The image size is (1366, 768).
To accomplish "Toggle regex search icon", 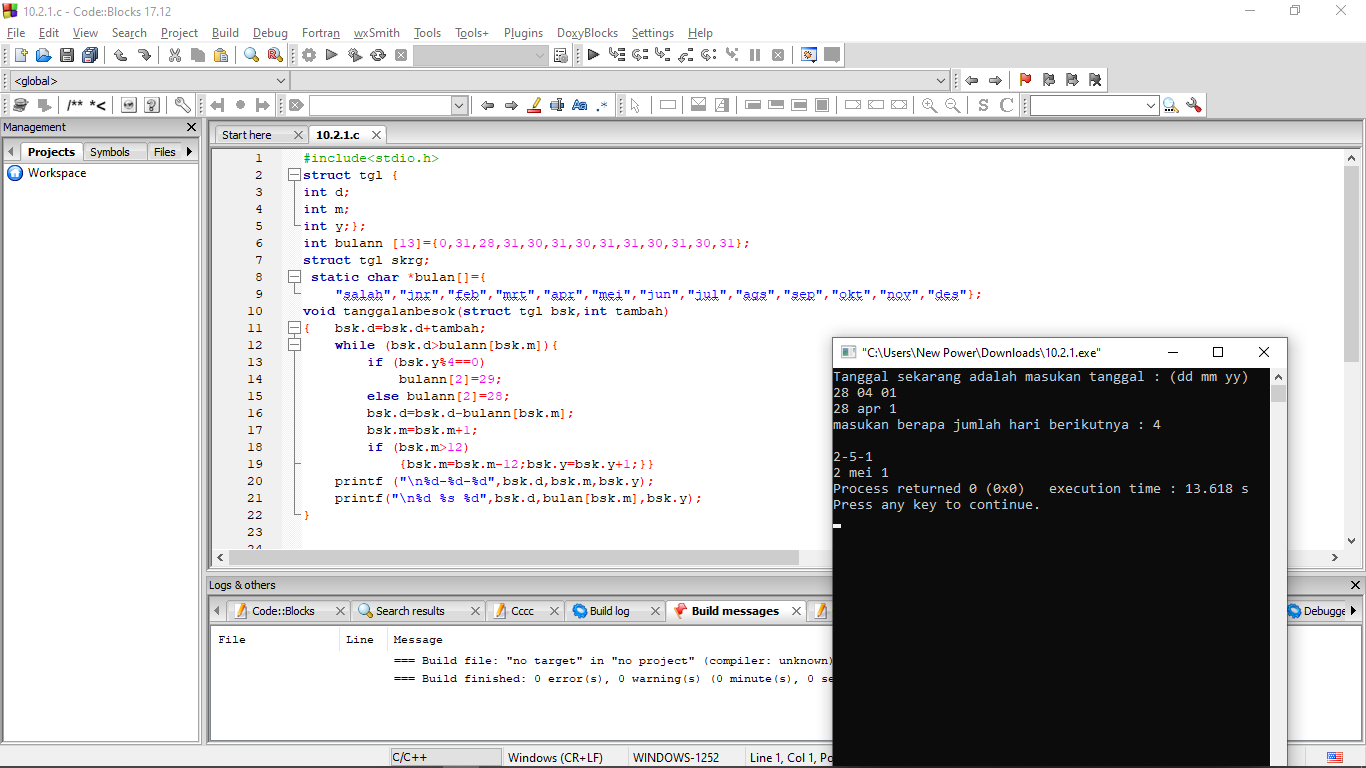I will click(603, 105).
